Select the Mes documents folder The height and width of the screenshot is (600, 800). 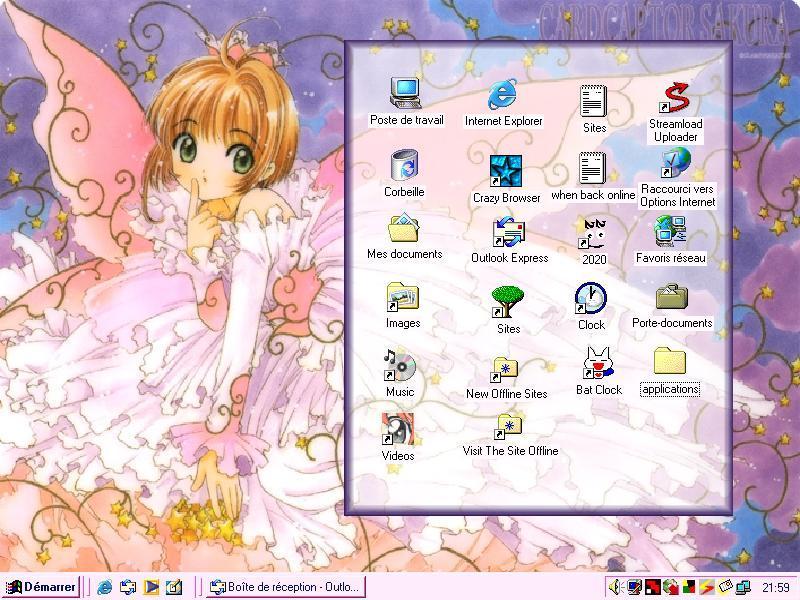405,238
